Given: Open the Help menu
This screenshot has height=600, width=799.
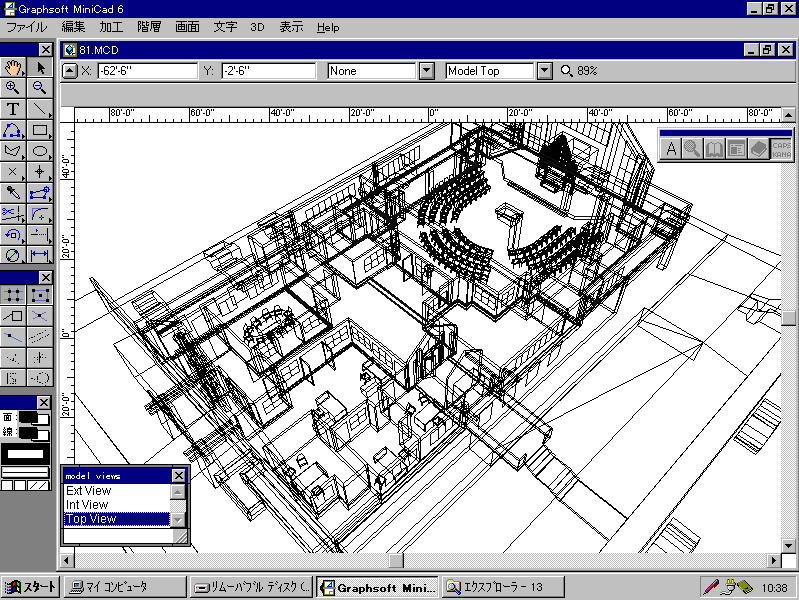Looking at the screenshot, I should click(328, 28).
